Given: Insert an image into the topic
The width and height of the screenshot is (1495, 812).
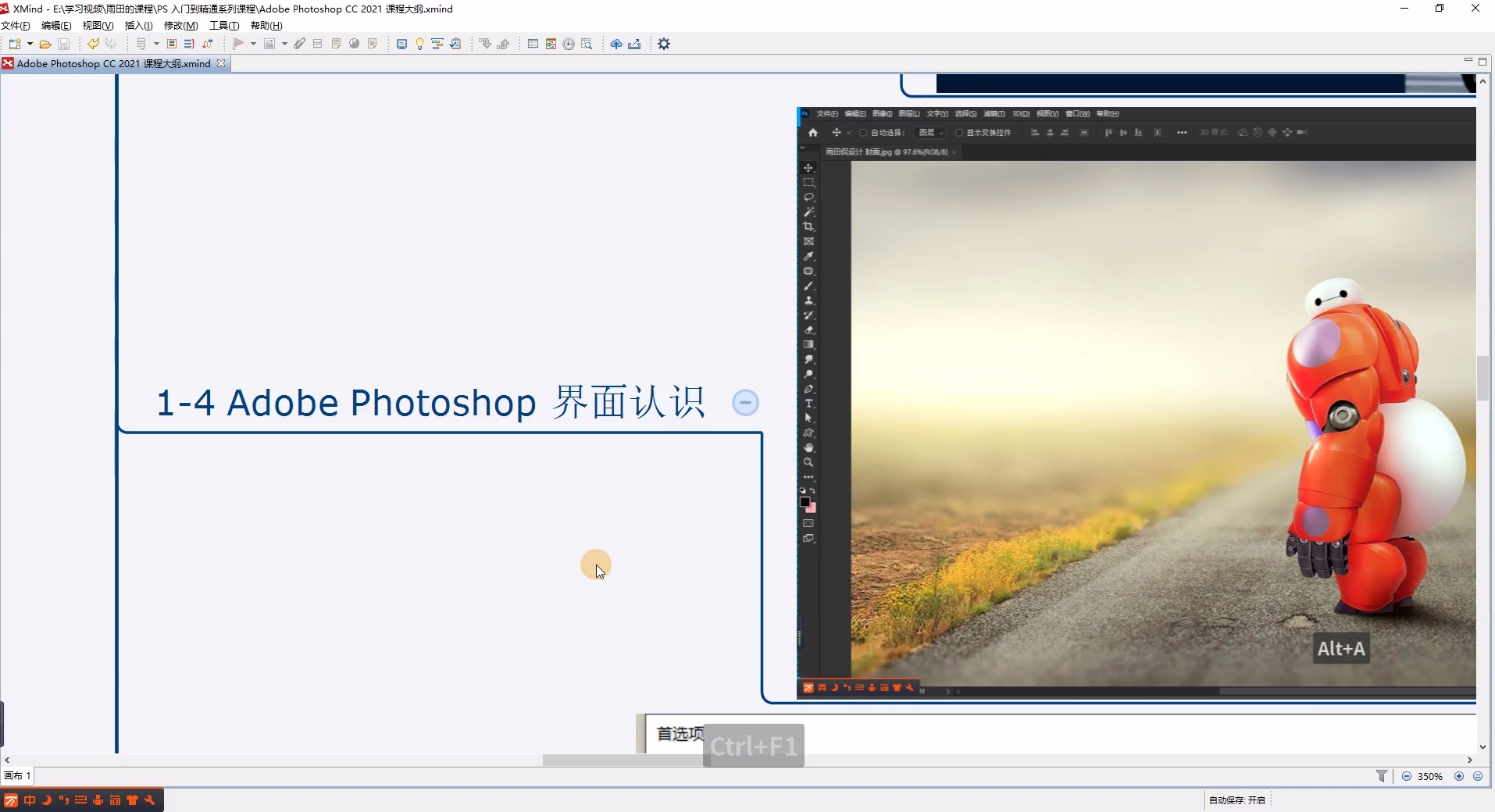Looking at the screenshot, I should (269, 44).
